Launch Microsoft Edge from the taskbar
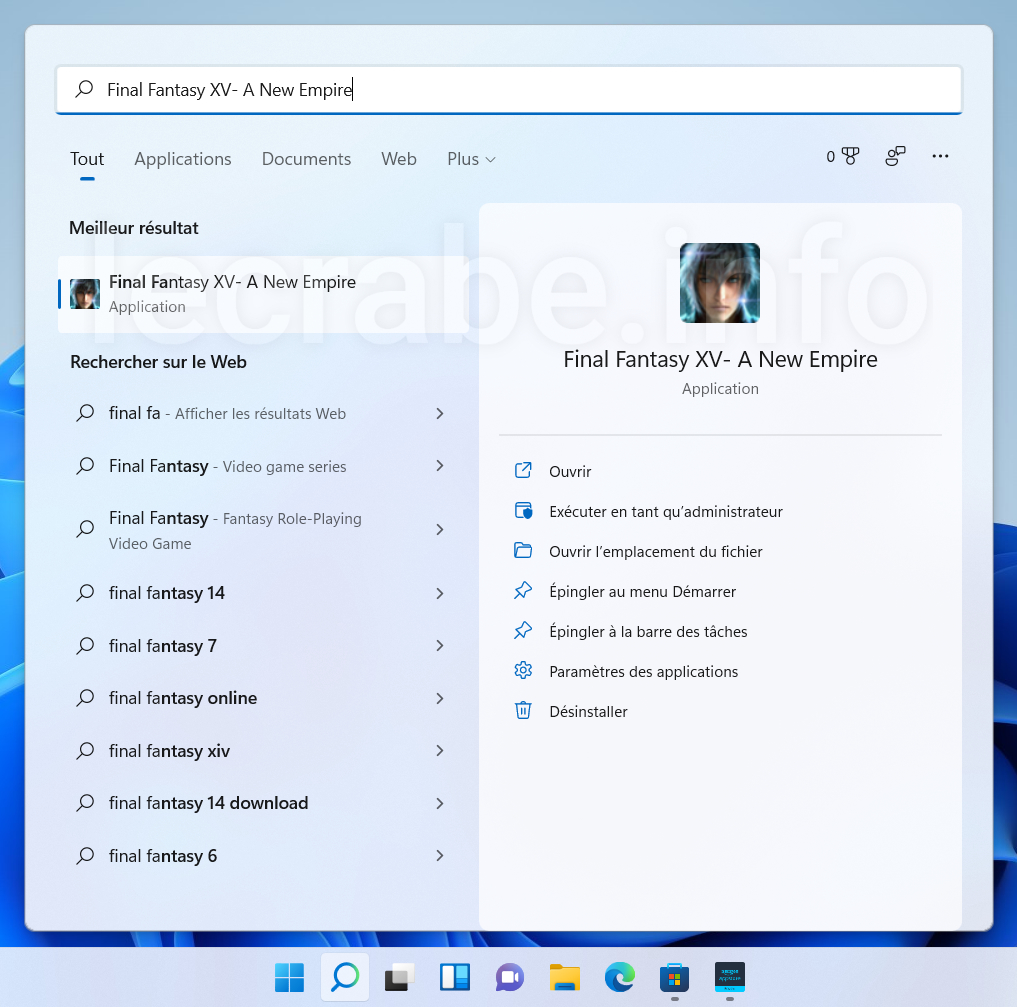1017x1007 pixels. point(620,977)
